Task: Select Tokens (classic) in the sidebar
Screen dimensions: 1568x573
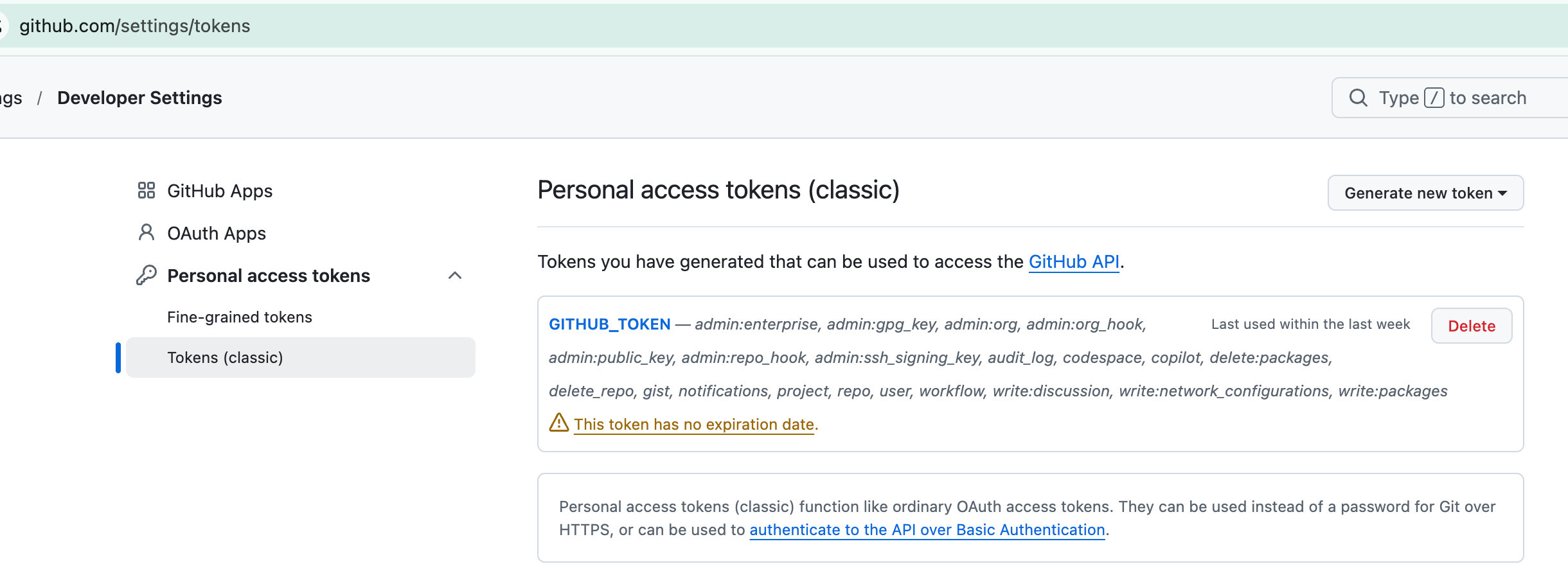Action: tap(225, 358)
